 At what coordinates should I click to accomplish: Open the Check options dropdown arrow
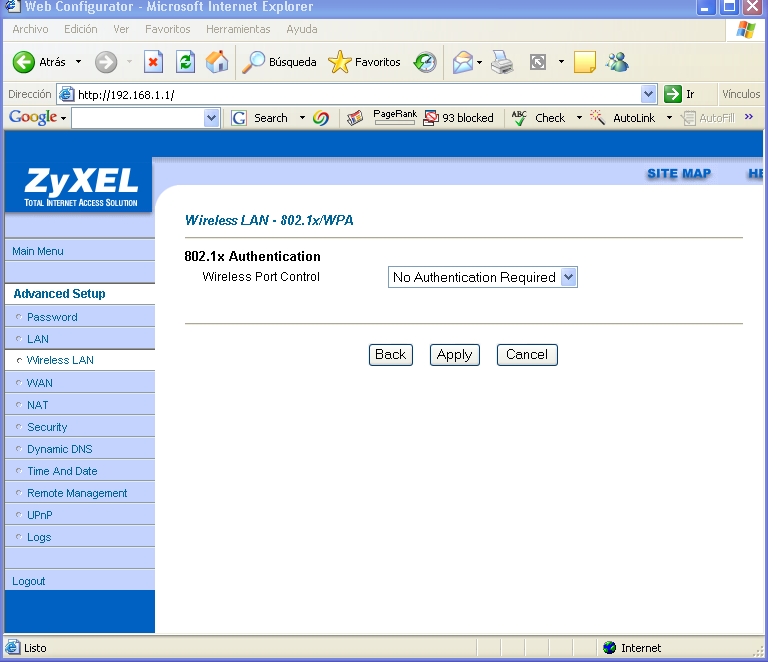point(579,118)
